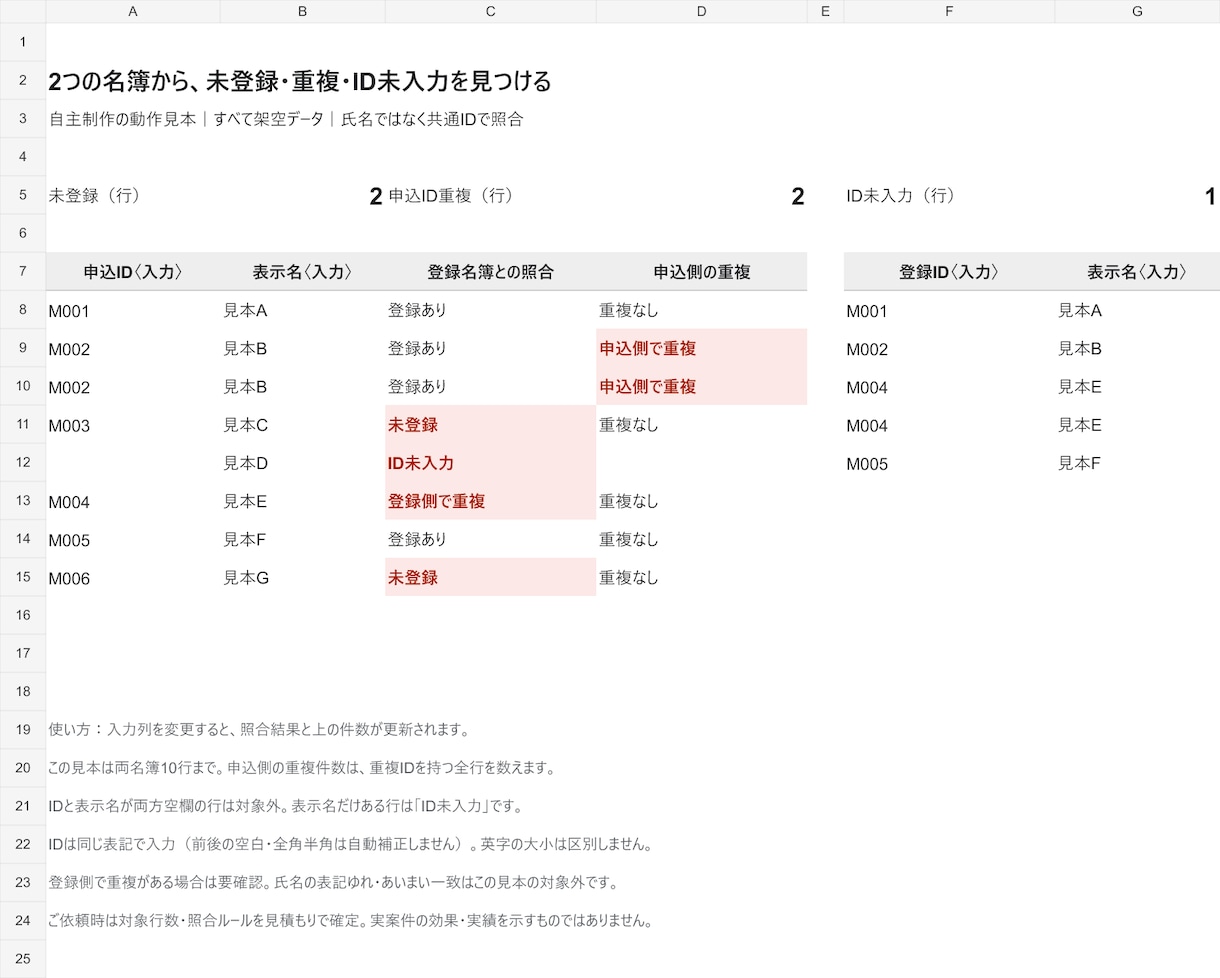Click the M006 application ID cell

[x=133, y=577]
